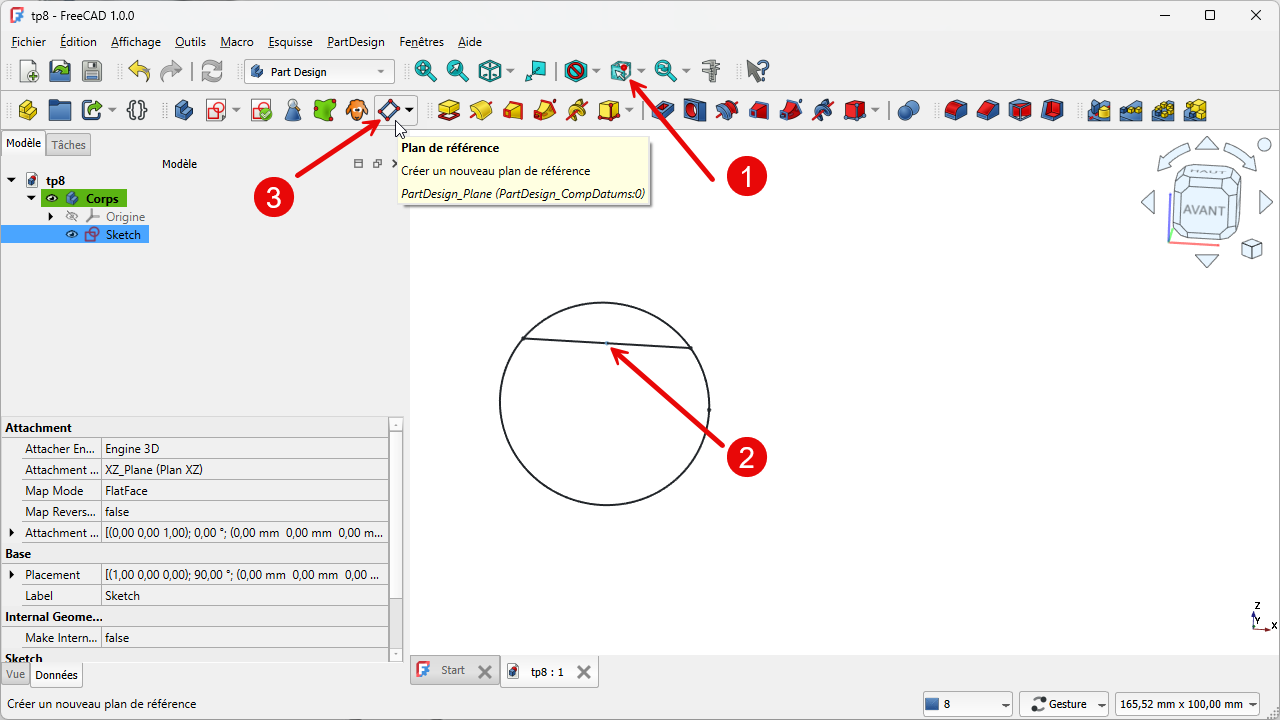
Task: Switch to the Vue properties tab
Action: 16,675
